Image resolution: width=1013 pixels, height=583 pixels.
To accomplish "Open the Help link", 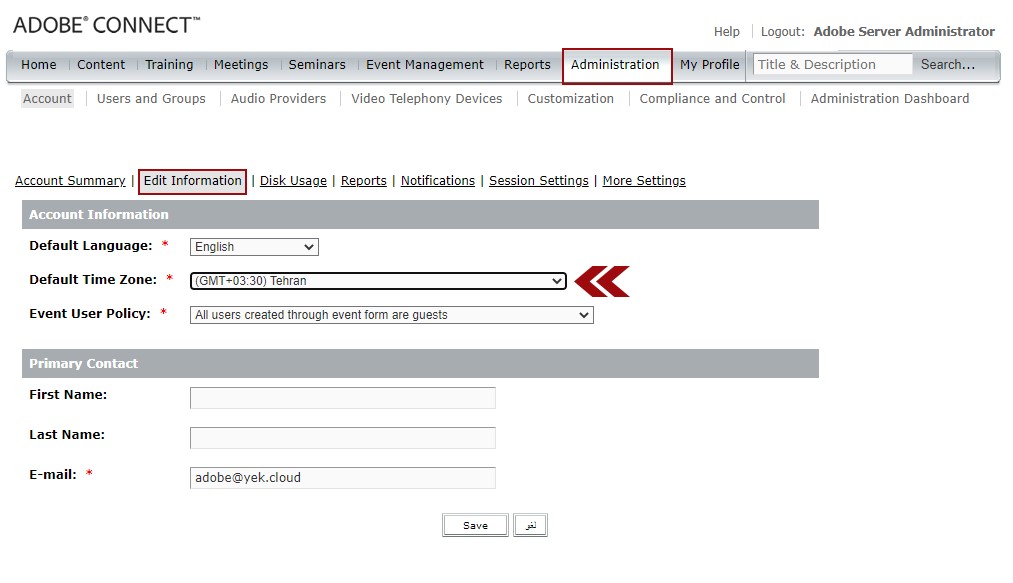I will (727, 32).
